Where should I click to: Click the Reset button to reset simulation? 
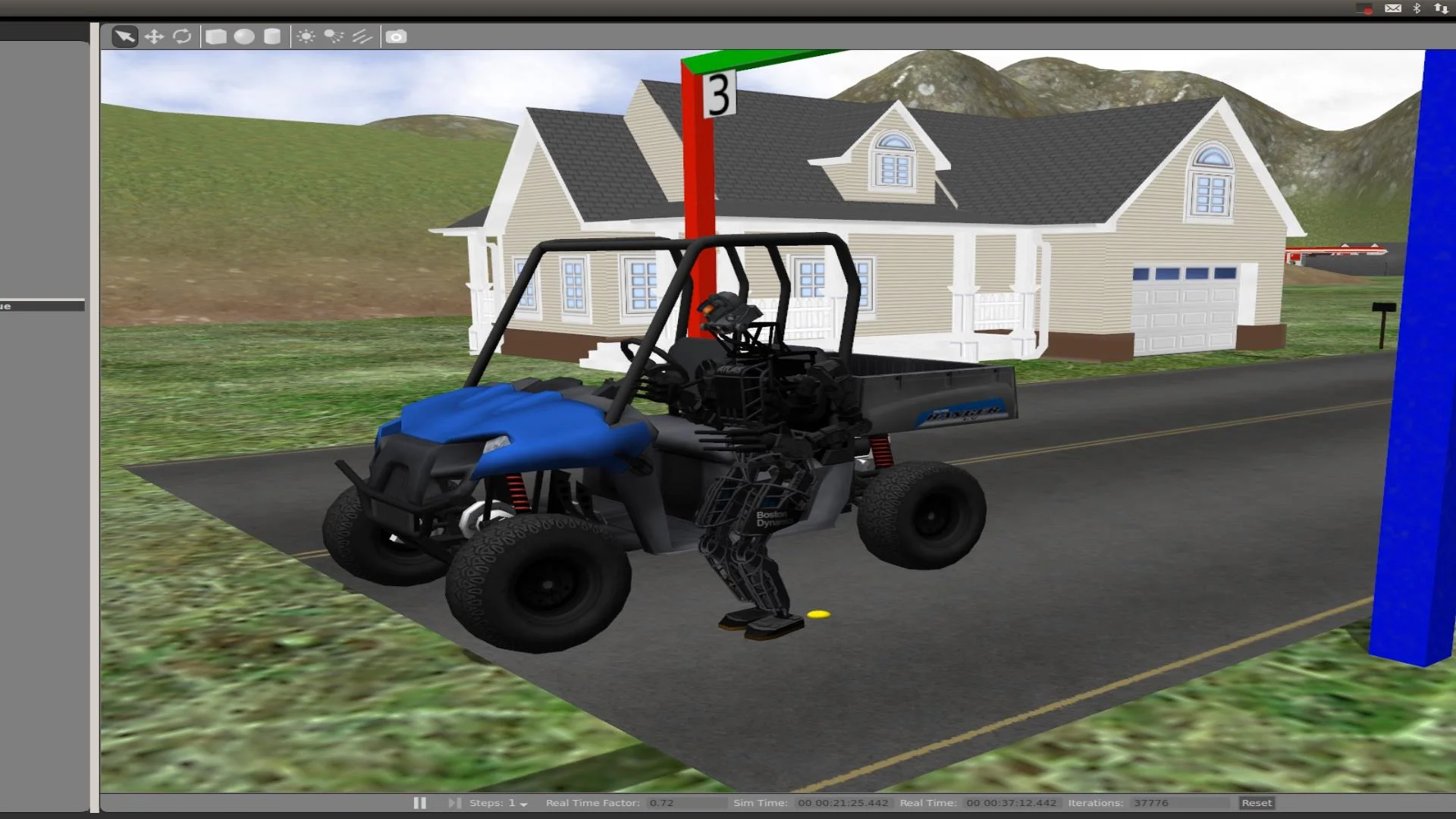[x=1256, y=802]
